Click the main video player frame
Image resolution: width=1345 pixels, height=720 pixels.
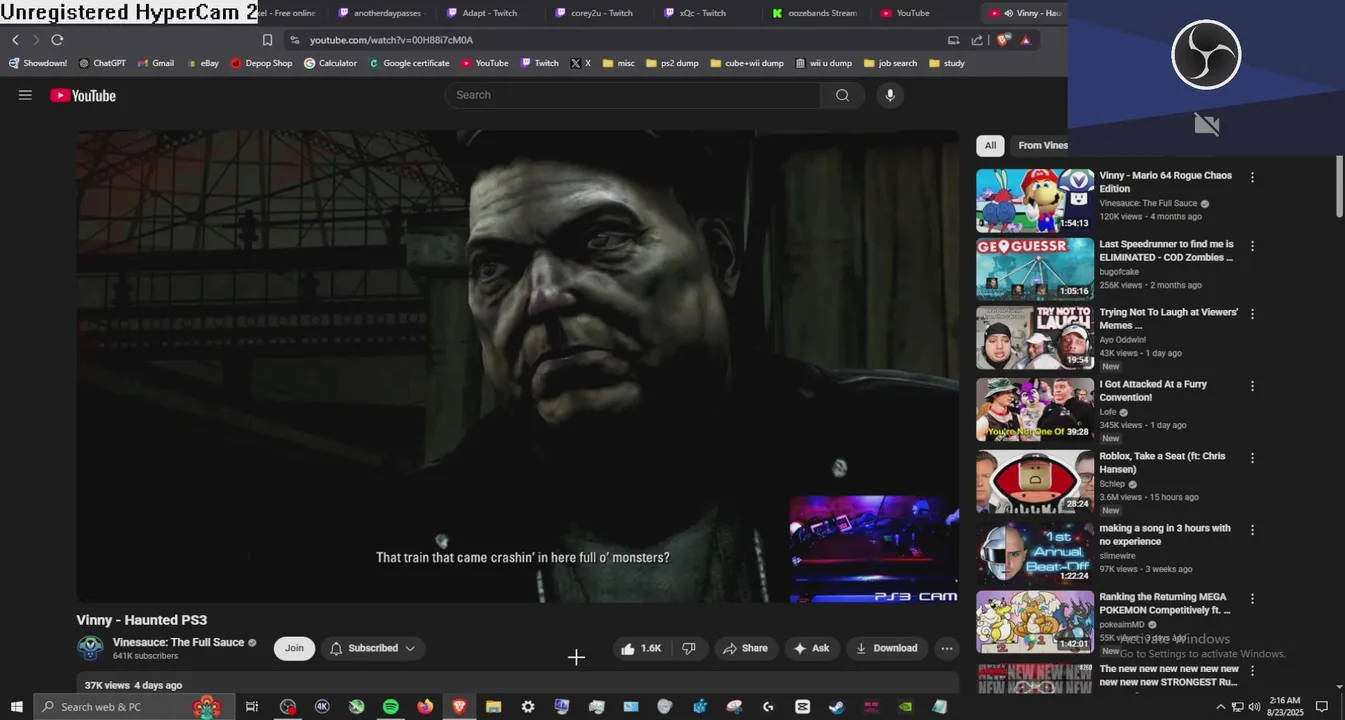click(518, 366)
